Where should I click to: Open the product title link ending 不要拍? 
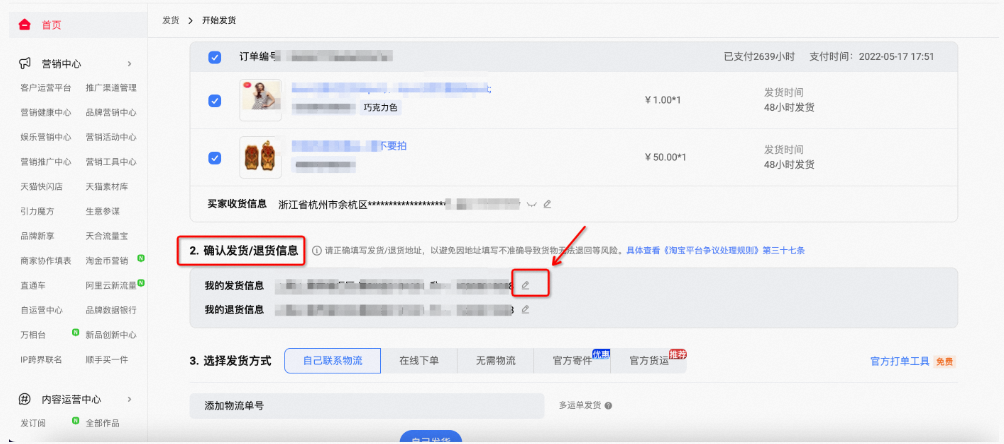[349, 146]
